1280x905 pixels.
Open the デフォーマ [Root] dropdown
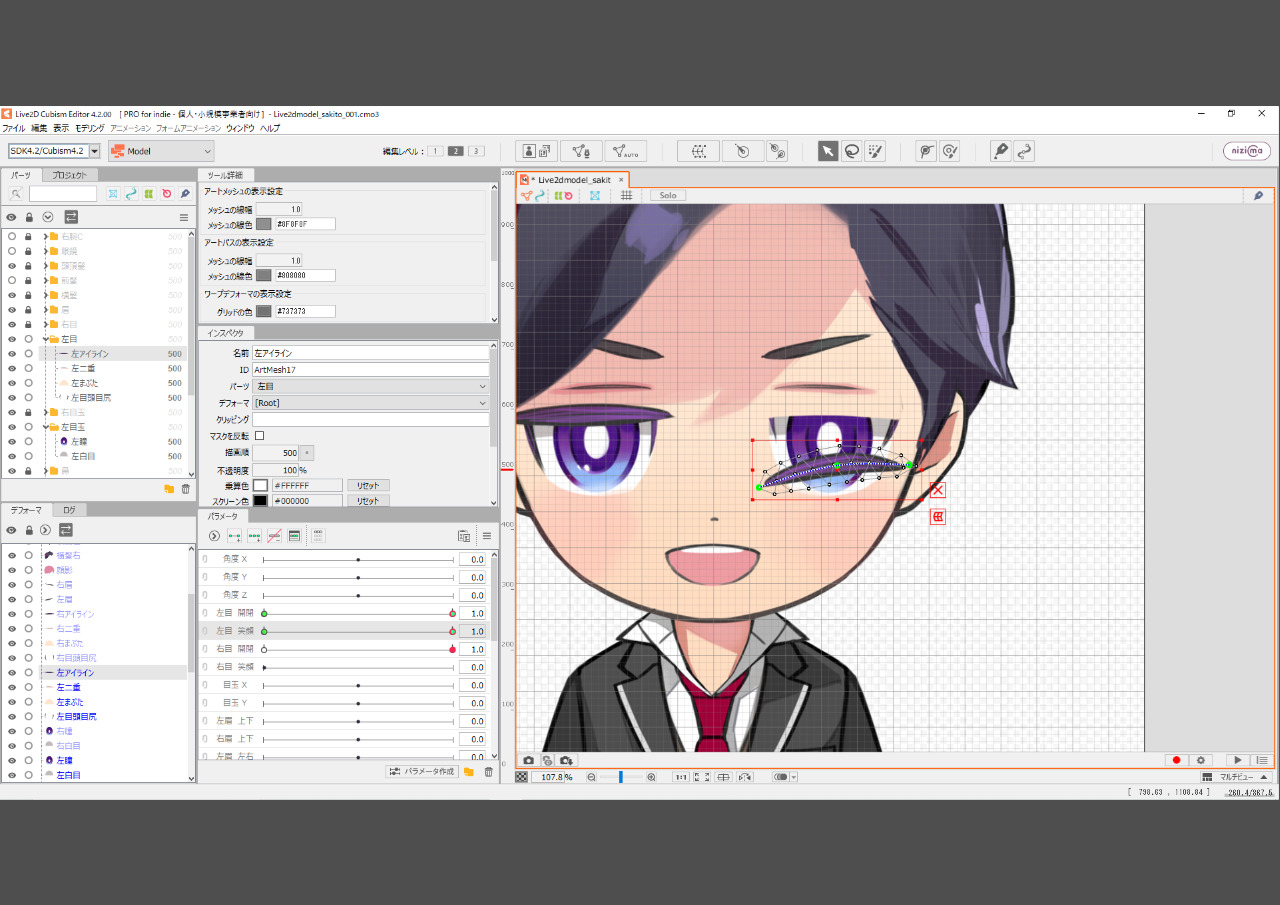click(x=371, y=403)
